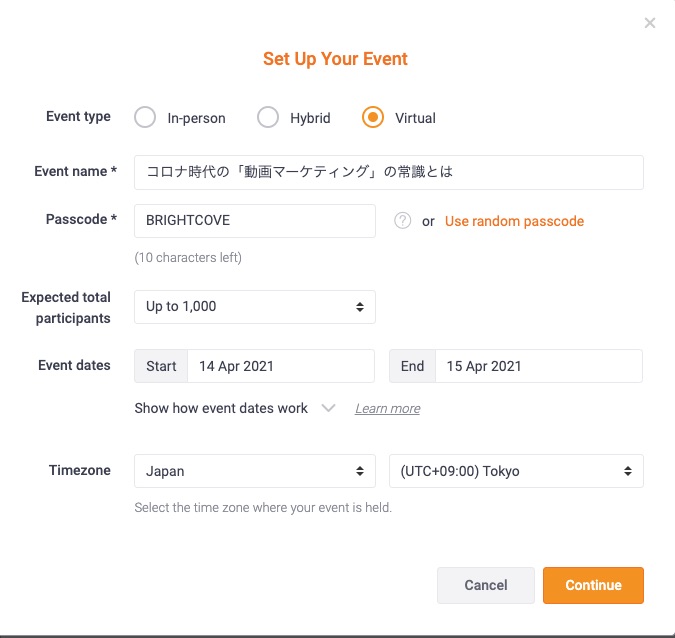This screenshot has height=638, width=675.
Task: Select the Virtual event type
Action: tap(373, 118)
